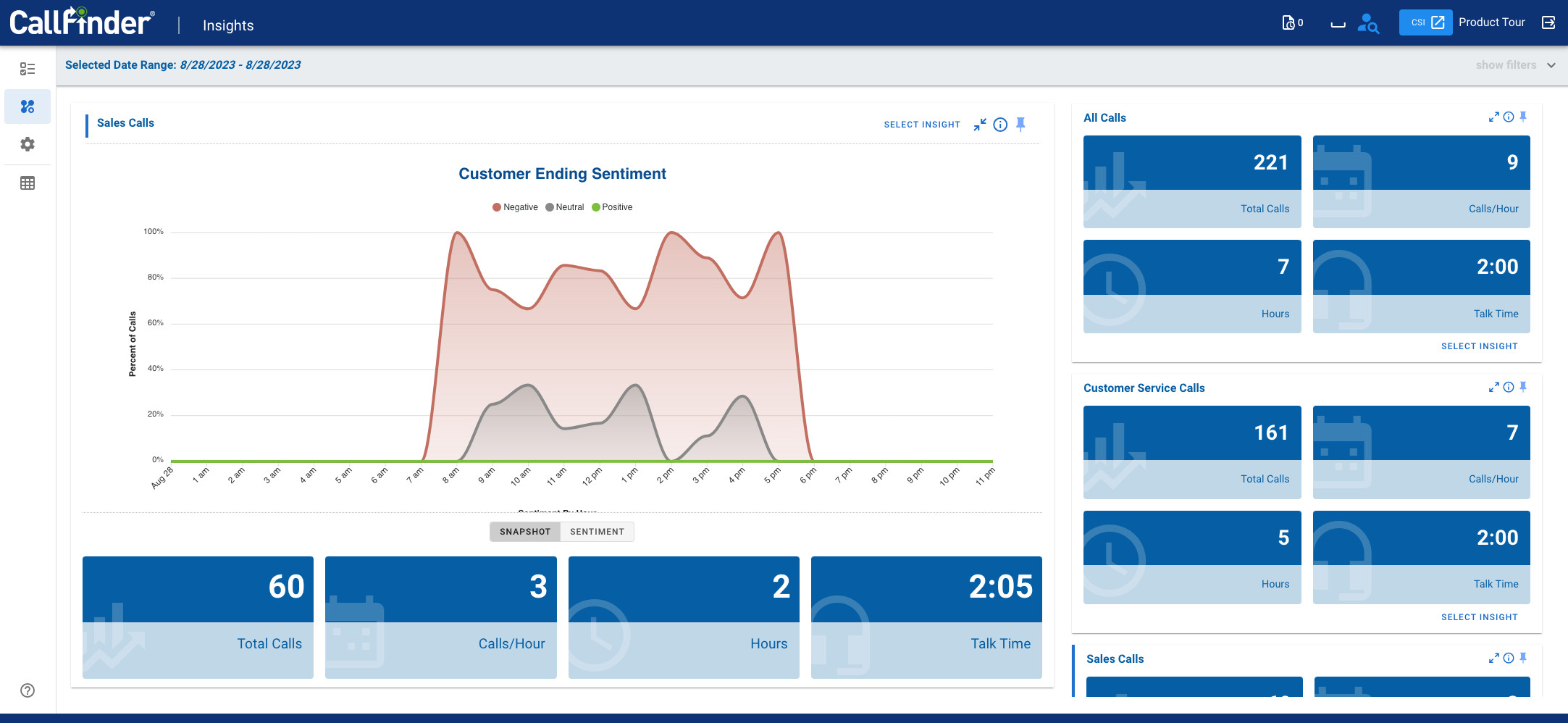Open the table grid view in sidebar

click(x=28, y=183)
